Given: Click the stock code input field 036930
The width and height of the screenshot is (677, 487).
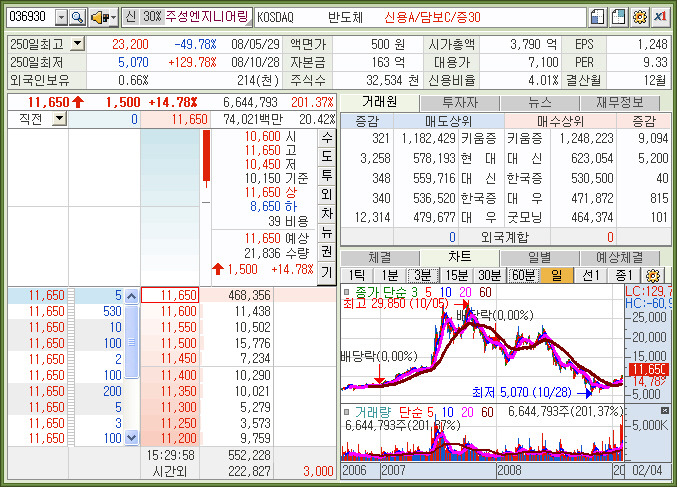Looking at the screenshot, I should [30, 17].
